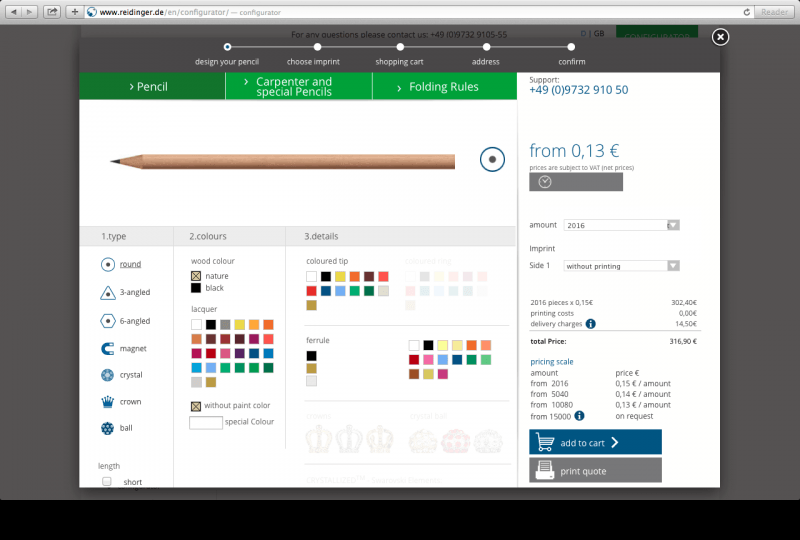800x540 pixels.
Task: Choose the 3-angled pencil type icon
Action: (x=108, y=292)
